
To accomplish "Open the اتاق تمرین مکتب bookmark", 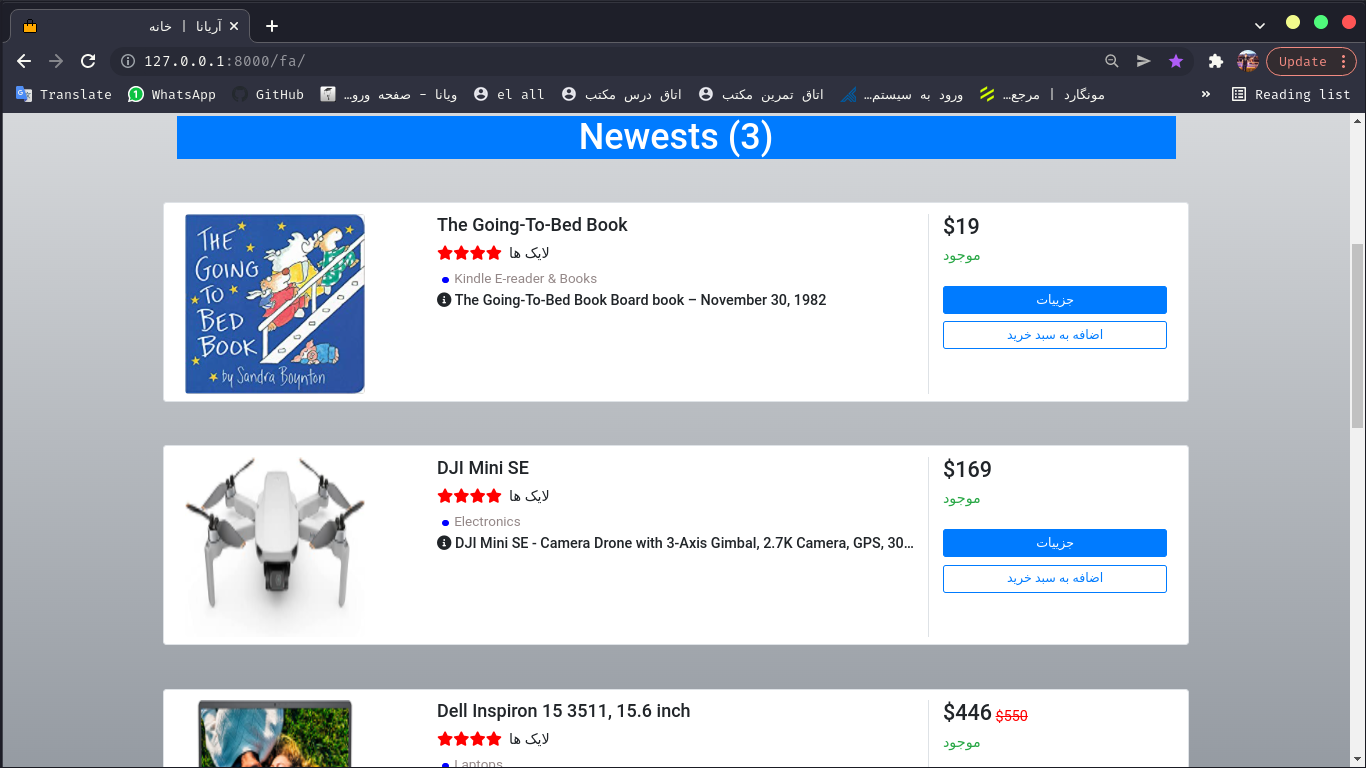I will click(x=761, y=94).
